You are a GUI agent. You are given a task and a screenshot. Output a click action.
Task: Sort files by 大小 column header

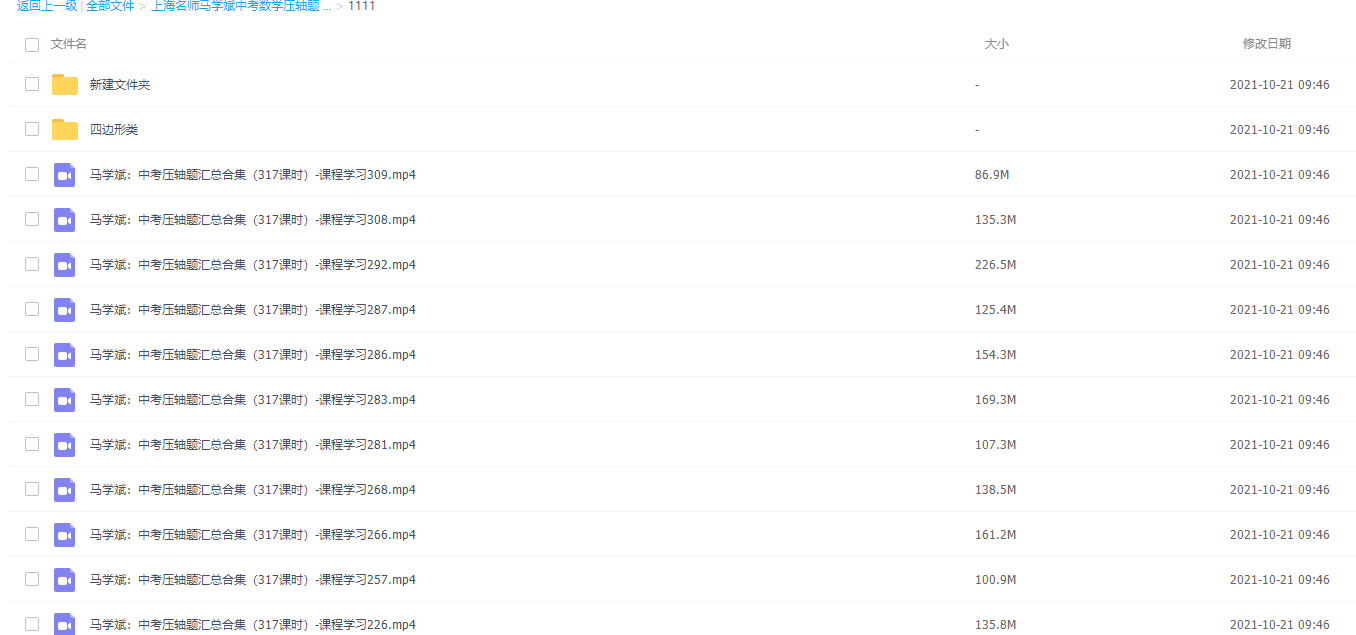tap(996, 44)
